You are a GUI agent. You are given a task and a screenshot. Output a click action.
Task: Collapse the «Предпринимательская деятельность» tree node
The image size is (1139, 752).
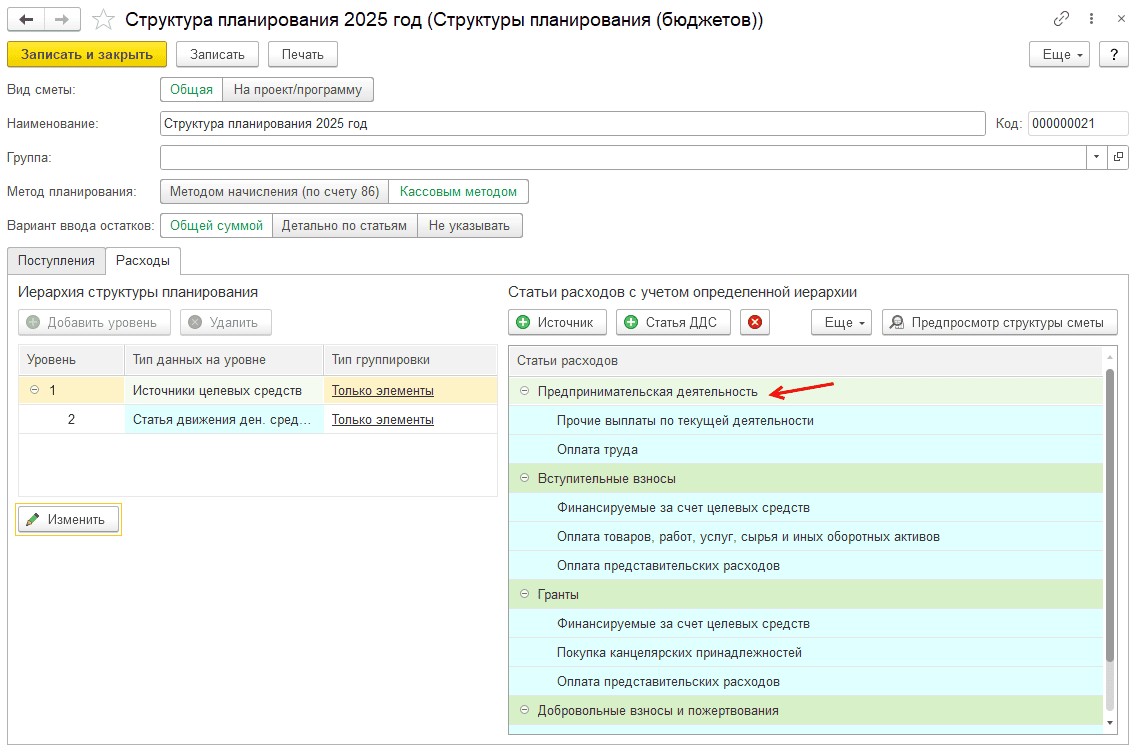pos(524,392)
